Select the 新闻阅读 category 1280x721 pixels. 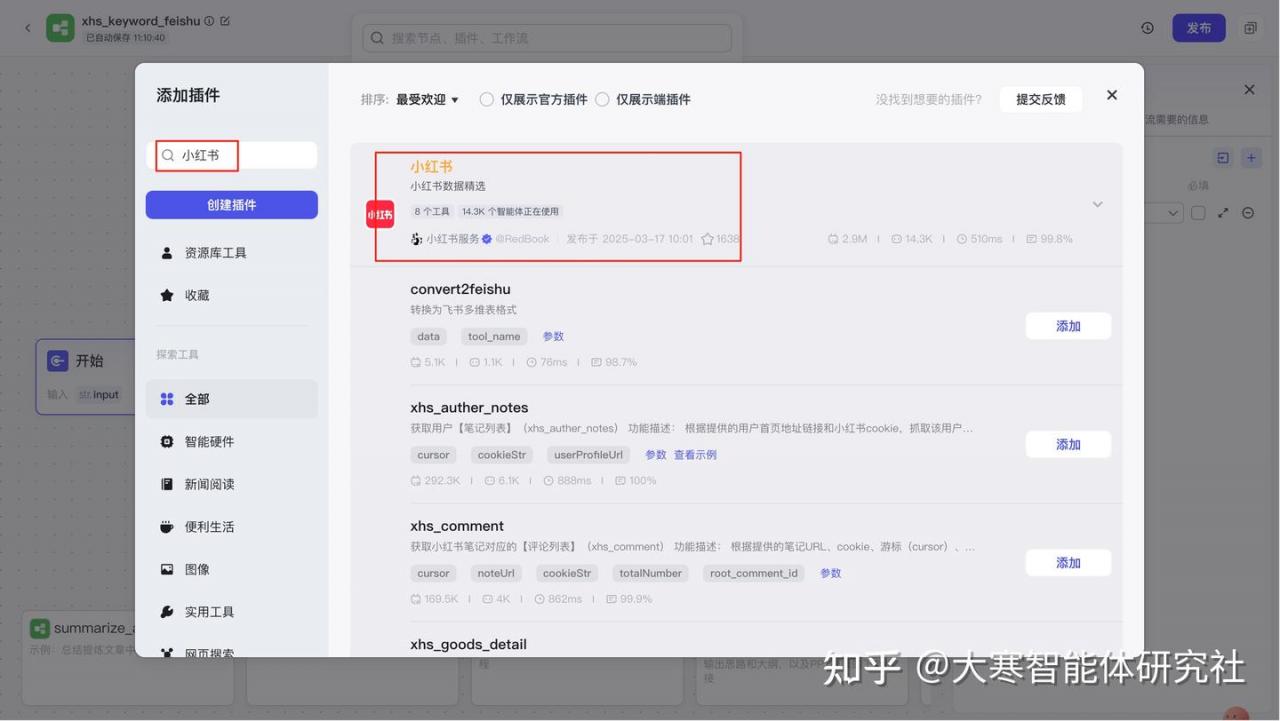[232, 484]
